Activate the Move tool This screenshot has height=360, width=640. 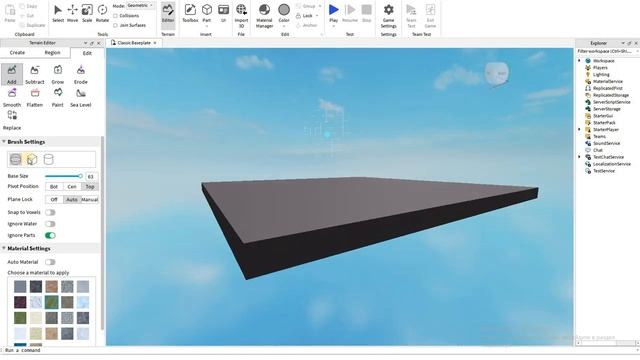72,13
